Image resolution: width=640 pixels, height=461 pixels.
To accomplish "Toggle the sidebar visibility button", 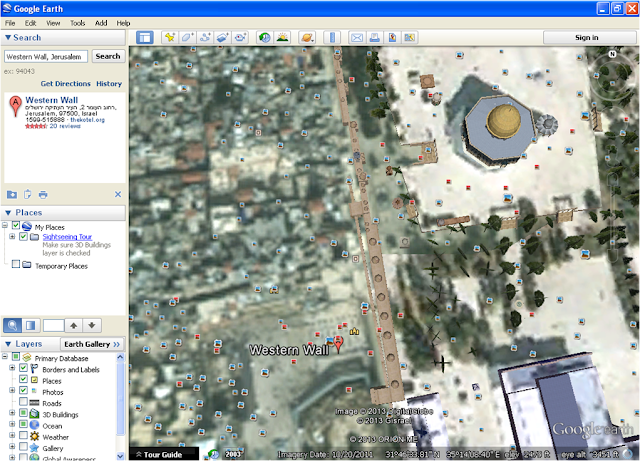I will (144, 38).
